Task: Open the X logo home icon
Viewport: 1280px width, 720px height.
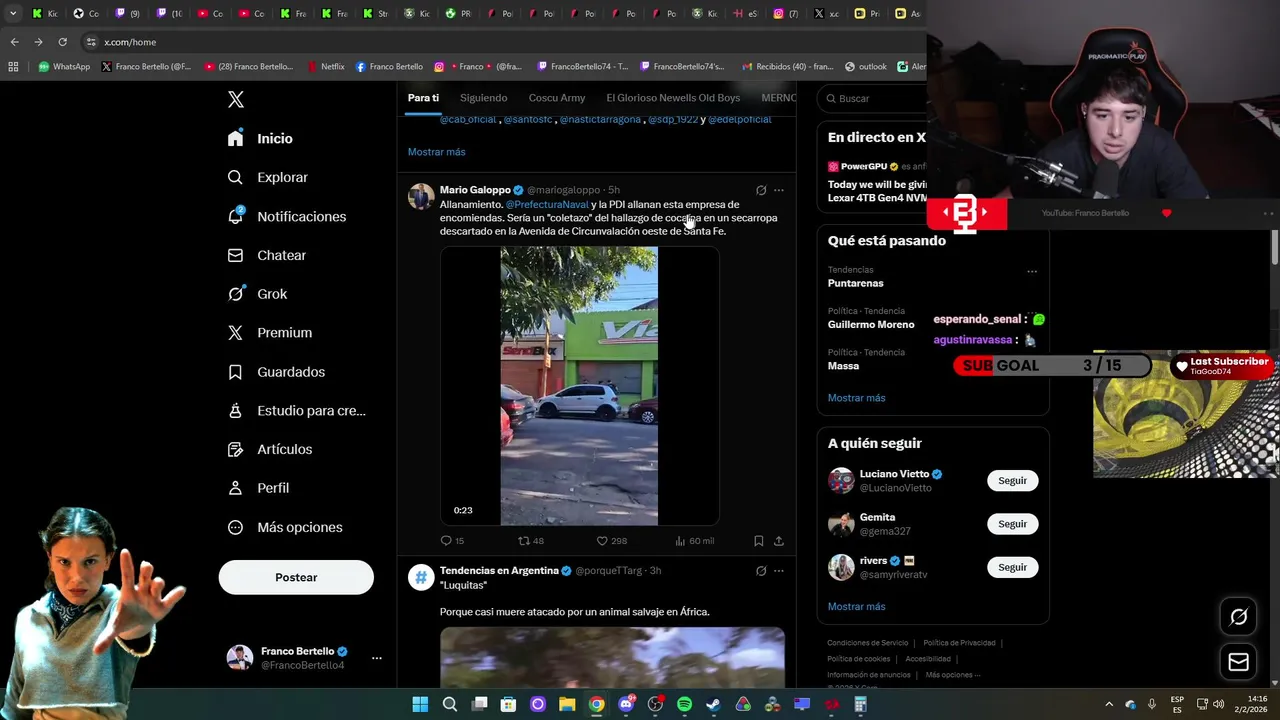Action: click(x=236, y=99)
